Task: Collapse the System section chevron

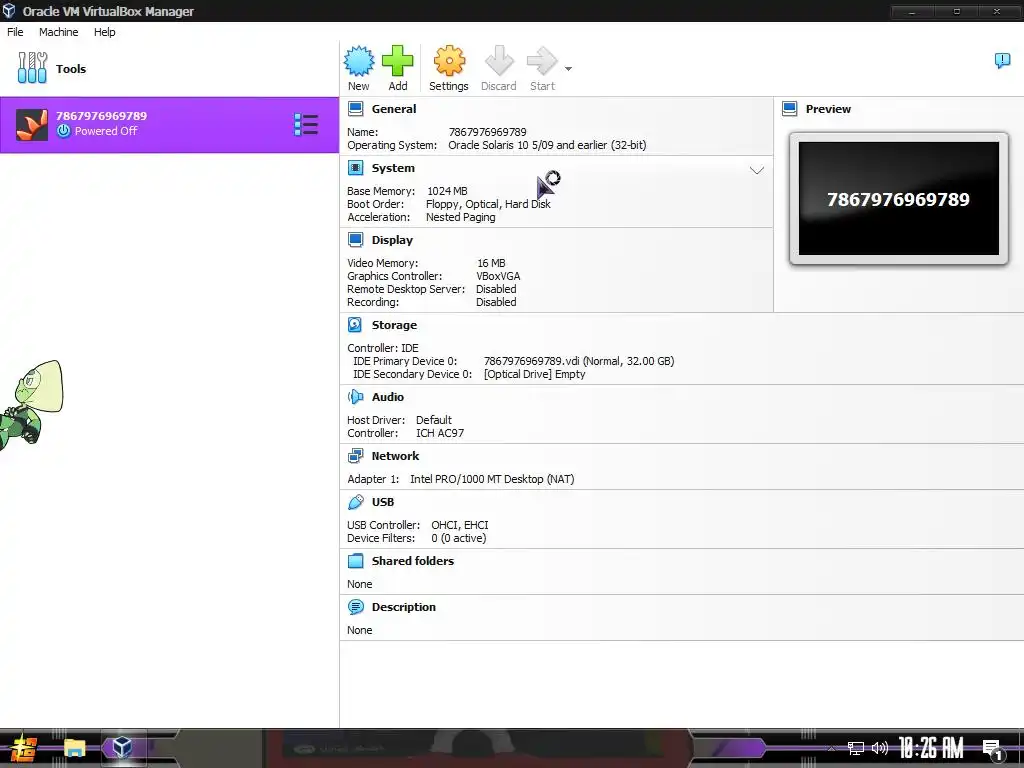Action: (x=756, y=170)
